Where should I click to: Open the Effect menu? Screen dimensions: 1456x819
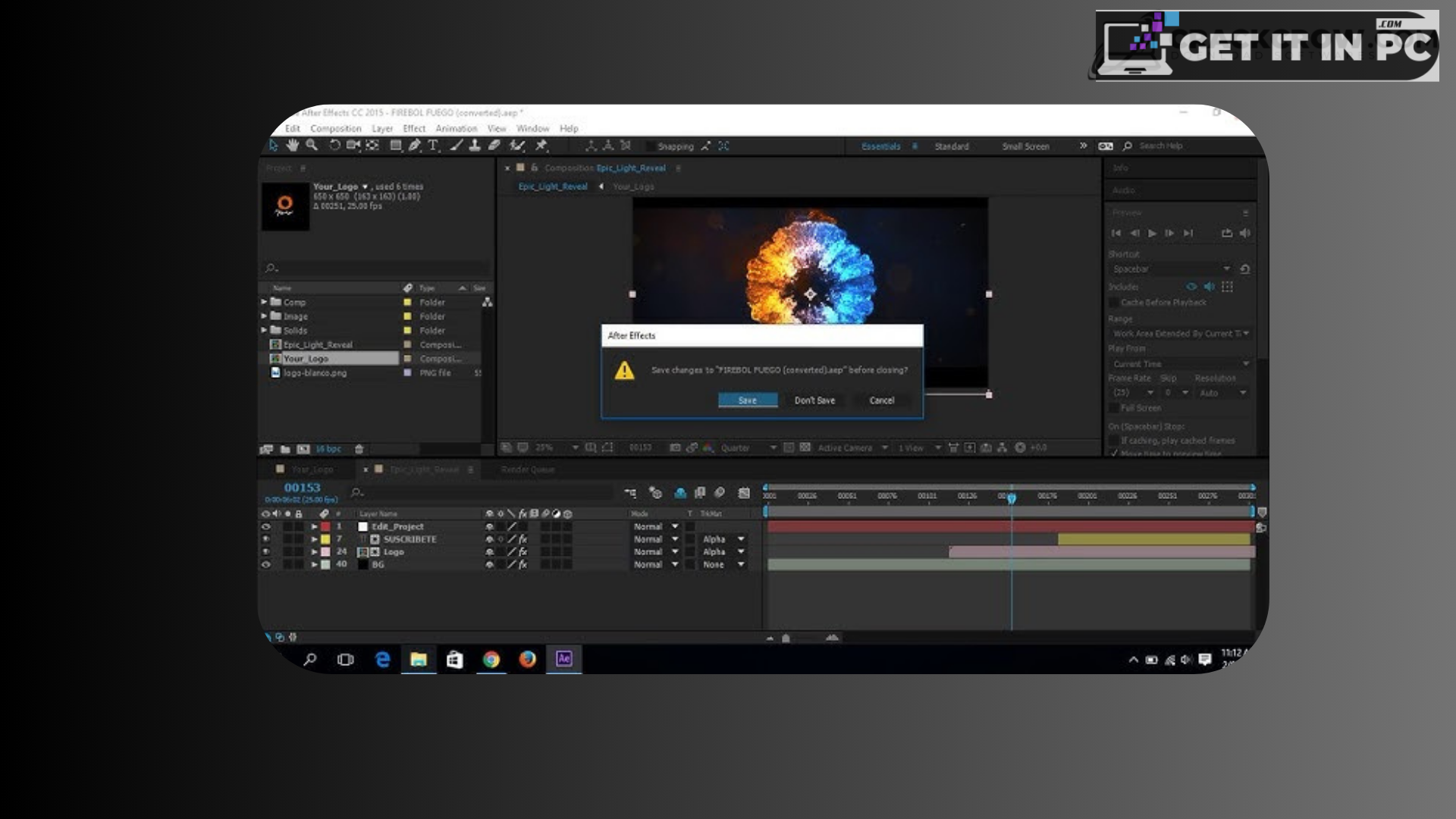click(414, 129)
